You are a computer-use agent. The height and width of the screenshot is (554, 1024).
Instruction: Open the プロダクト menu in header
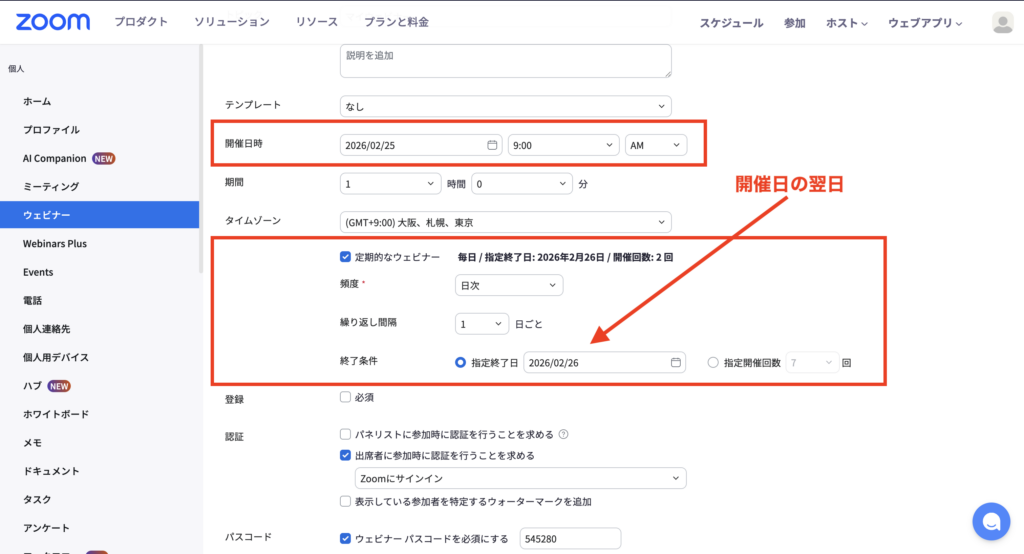141,22
